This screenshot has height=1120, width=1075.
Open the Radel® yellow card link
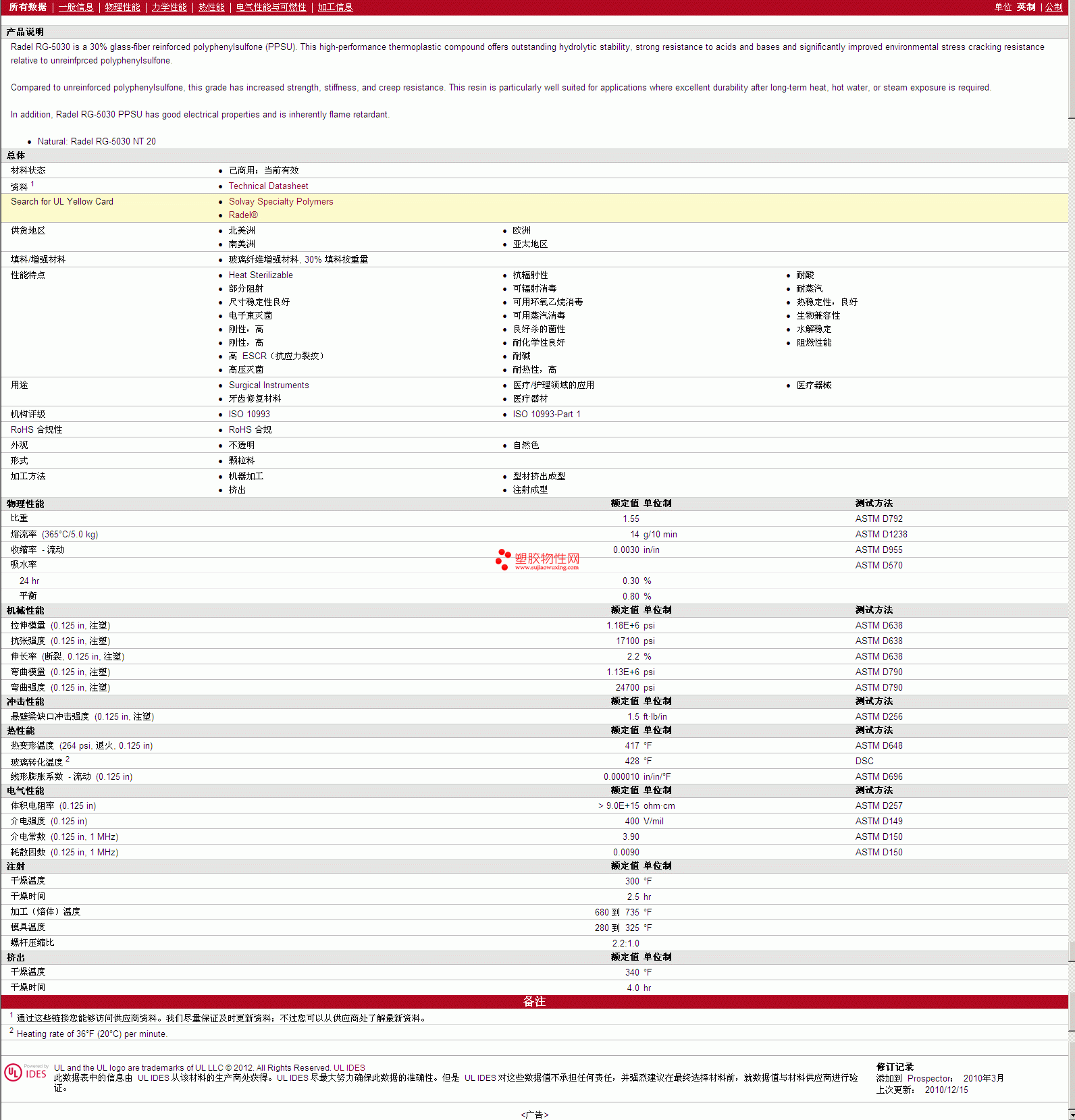point(243,215)
